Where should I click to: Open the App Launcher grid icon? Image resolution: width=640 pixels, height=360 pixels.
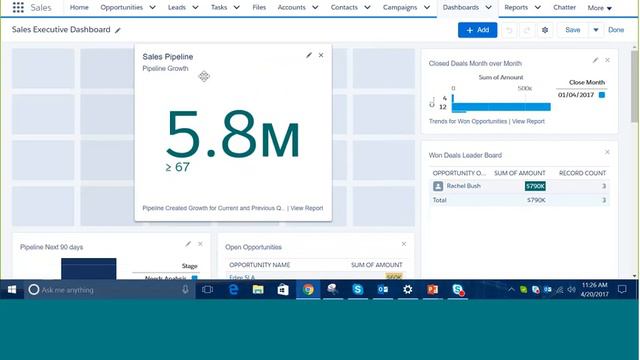18,7
